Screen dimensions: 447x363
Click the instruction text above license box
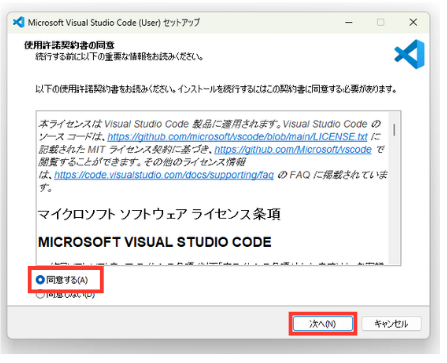pyautogui.click(x=216, y=89)
